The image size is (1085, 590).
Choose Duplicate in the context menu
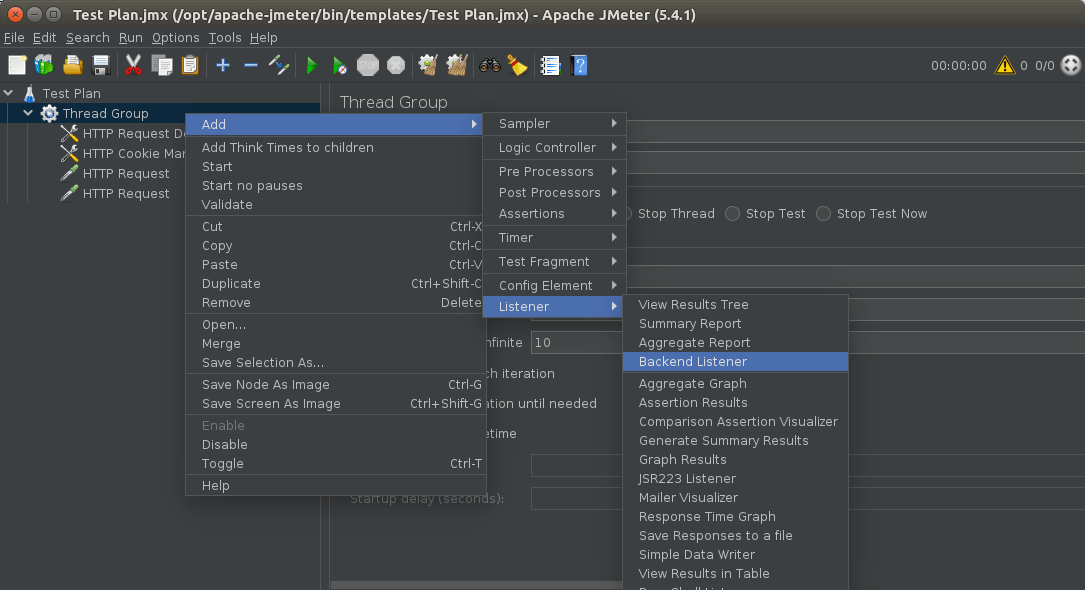click(x=231, y=284)
